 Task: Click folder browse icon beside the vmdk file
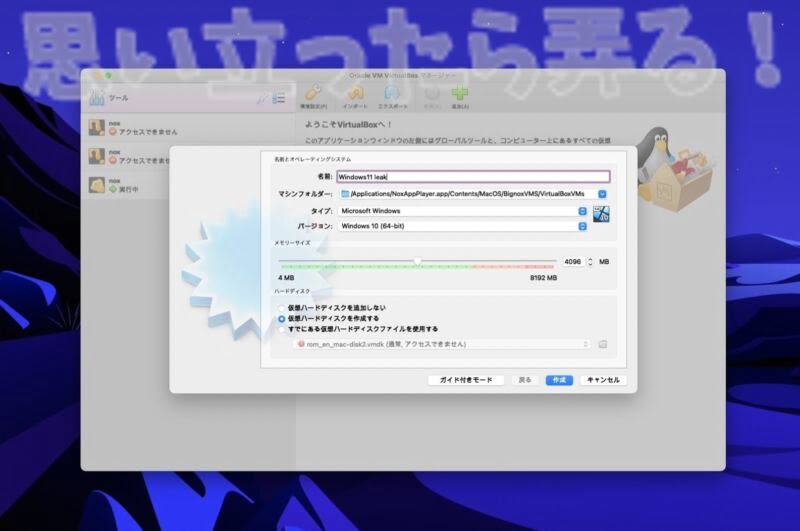coord(603,344)
